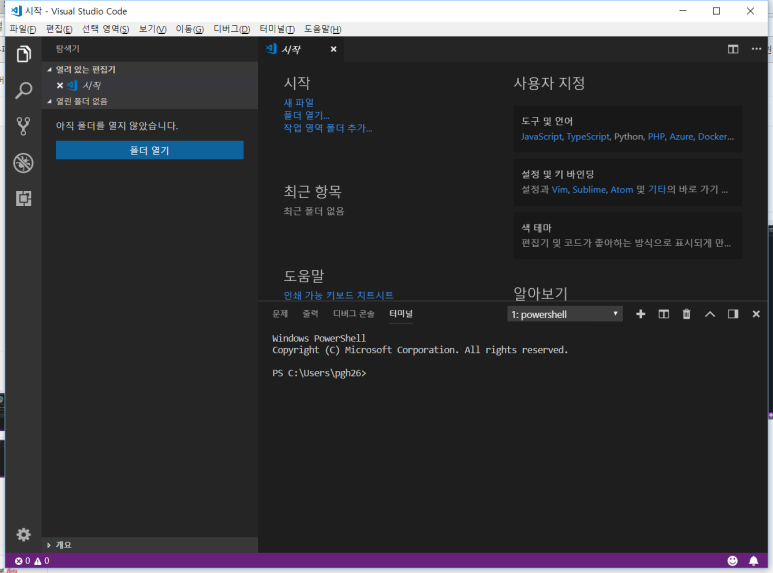Click the PHP language link
The height and width of the screenshot is (573, 773).
coord(656,137)
